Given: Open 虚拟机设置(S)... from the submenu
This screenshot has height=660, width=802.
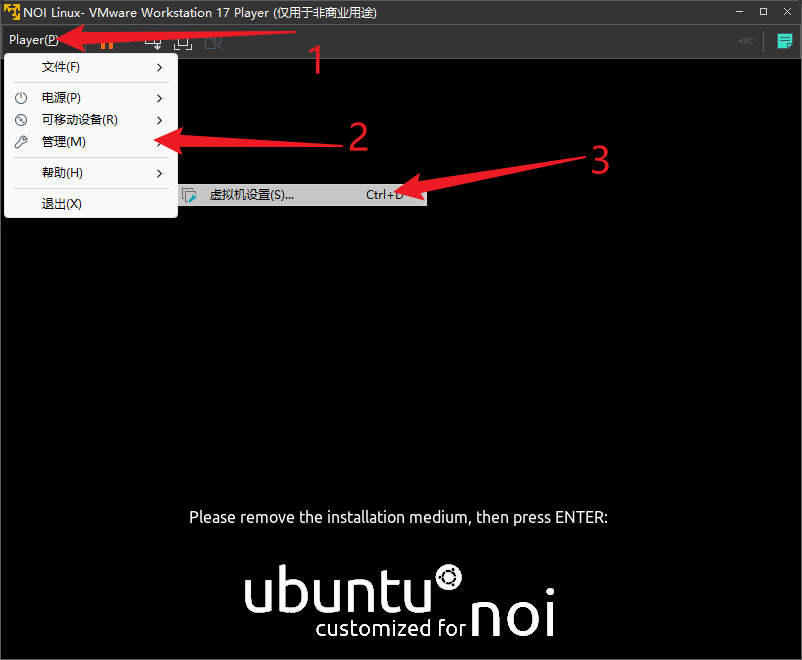Looking at the screenshot, I should [x=252, y=195].
